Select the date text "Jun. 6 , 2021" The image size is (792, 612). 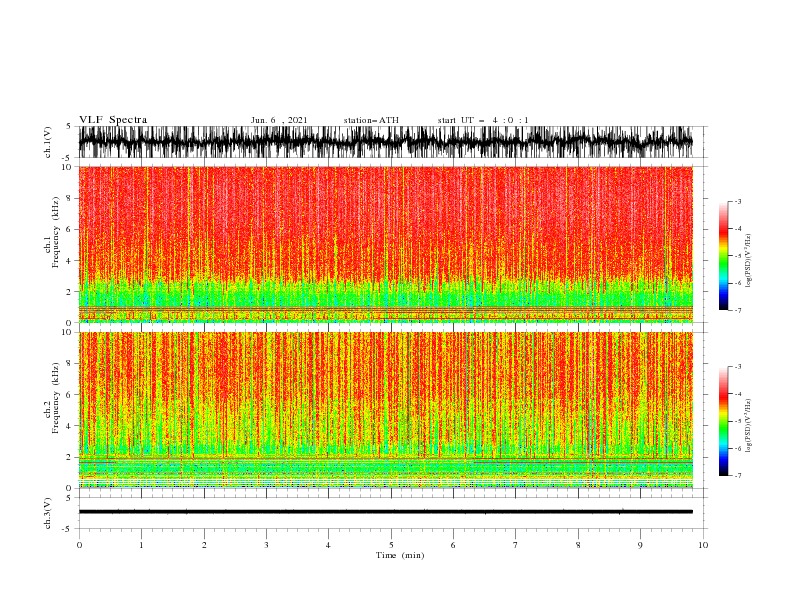point(279,120)
